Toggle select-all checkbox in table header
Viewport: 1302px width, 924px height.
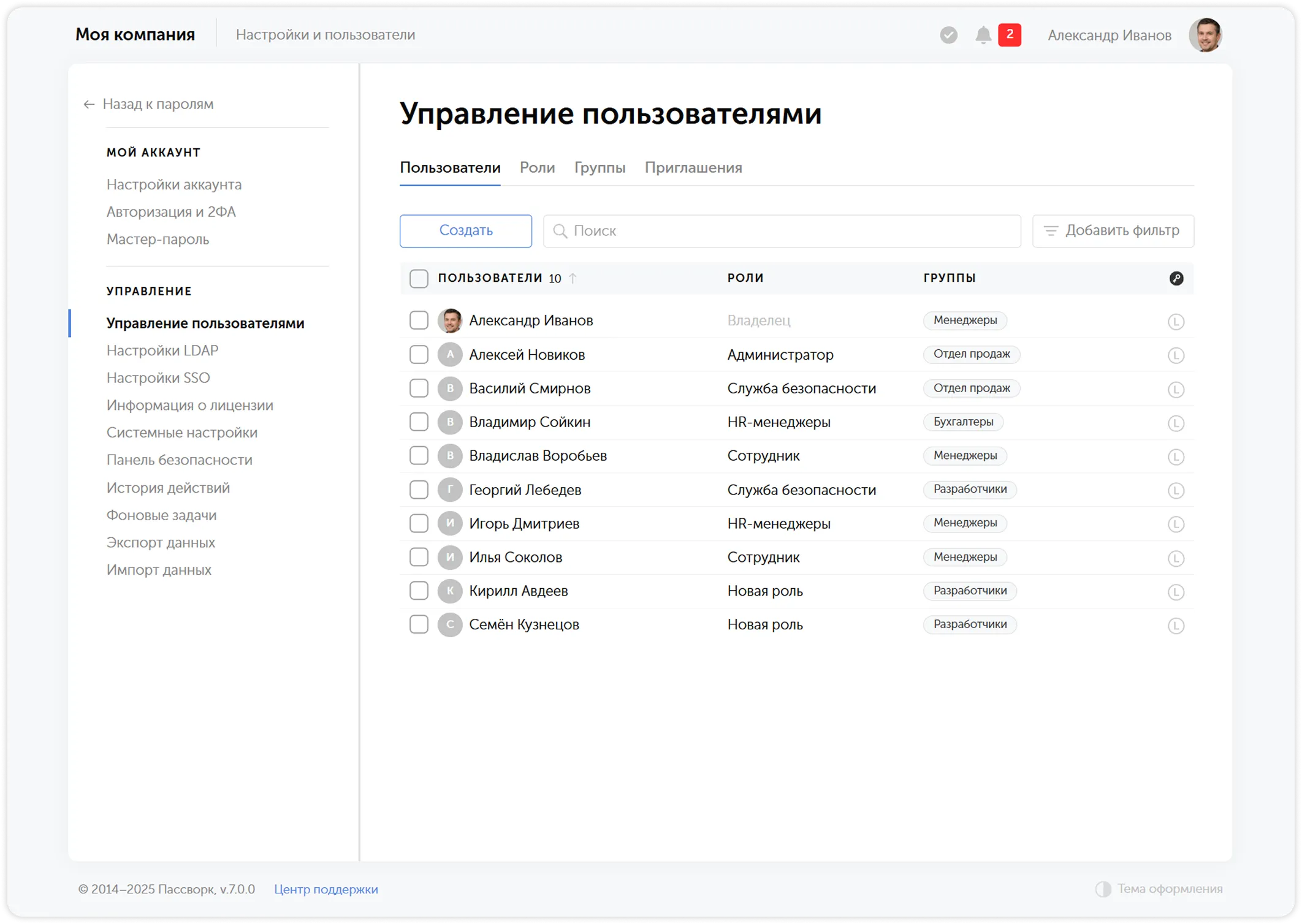(419, 278)
